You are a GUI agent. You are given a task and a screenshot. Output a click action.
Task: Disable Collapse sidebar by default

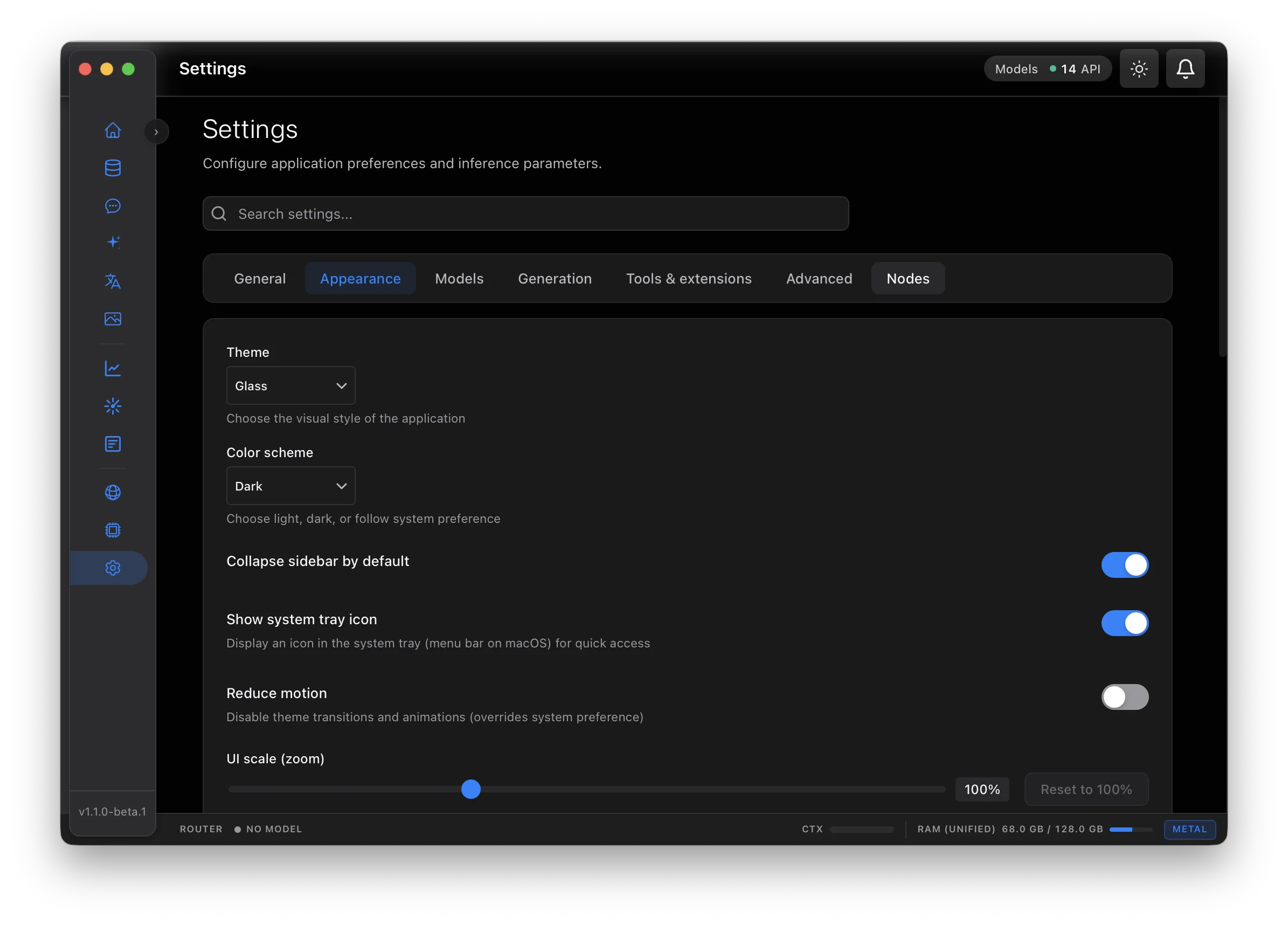click(x=1125, y=565)
